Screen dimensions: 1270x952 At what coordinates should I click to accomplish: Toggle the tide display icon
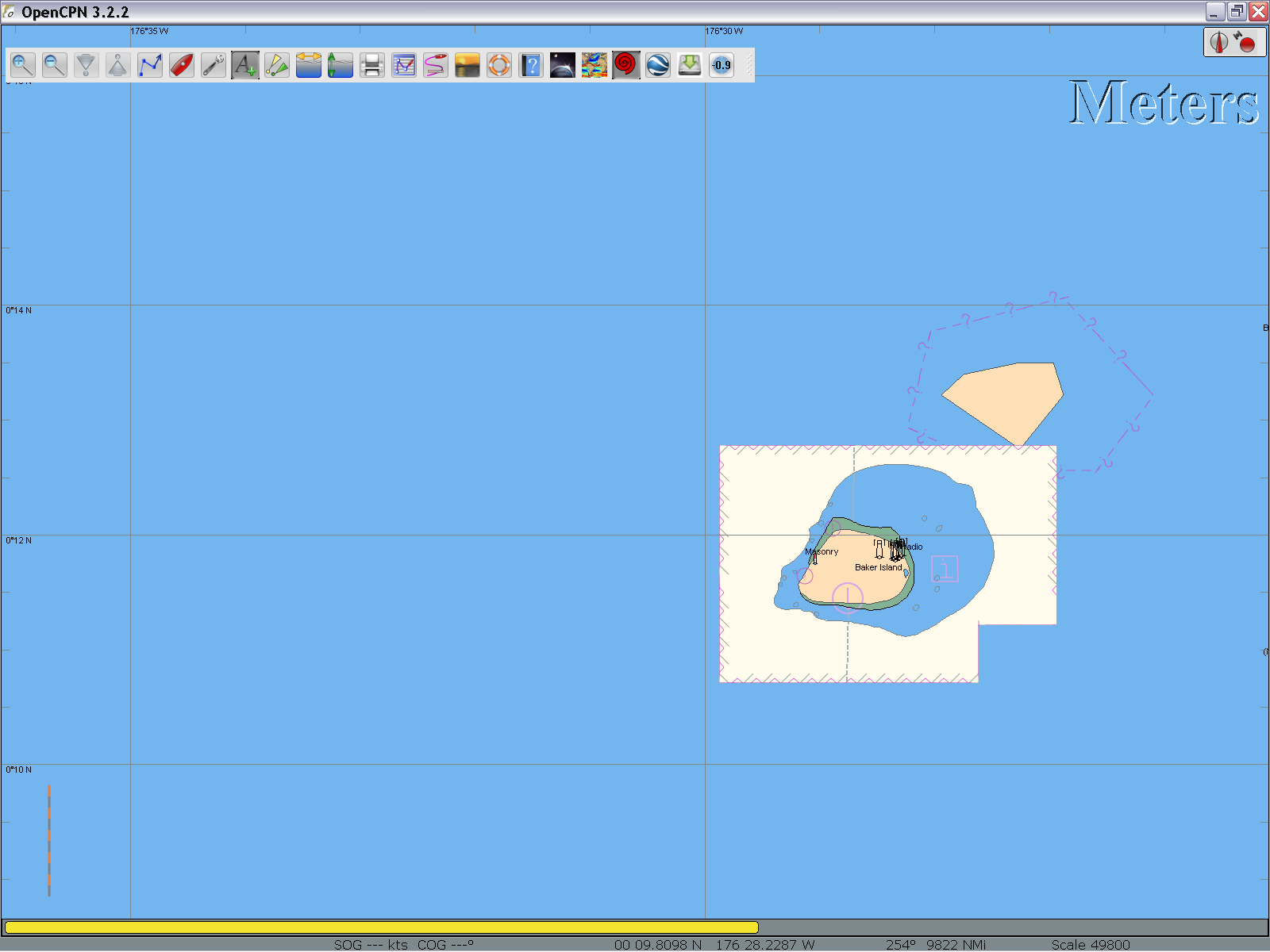[x=309, y=65]
